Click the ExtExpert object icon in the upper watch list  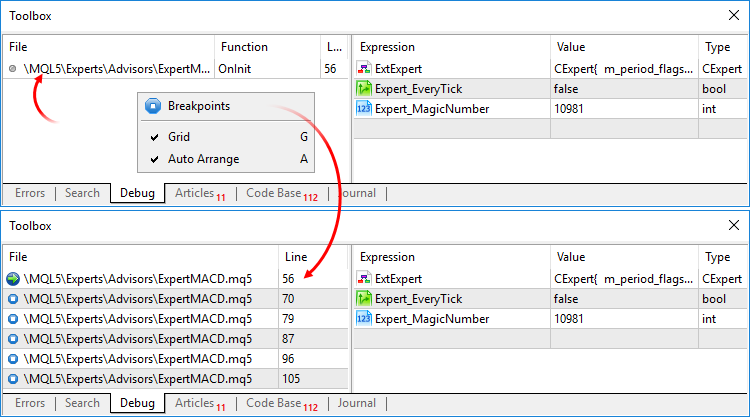click(364, 69)
